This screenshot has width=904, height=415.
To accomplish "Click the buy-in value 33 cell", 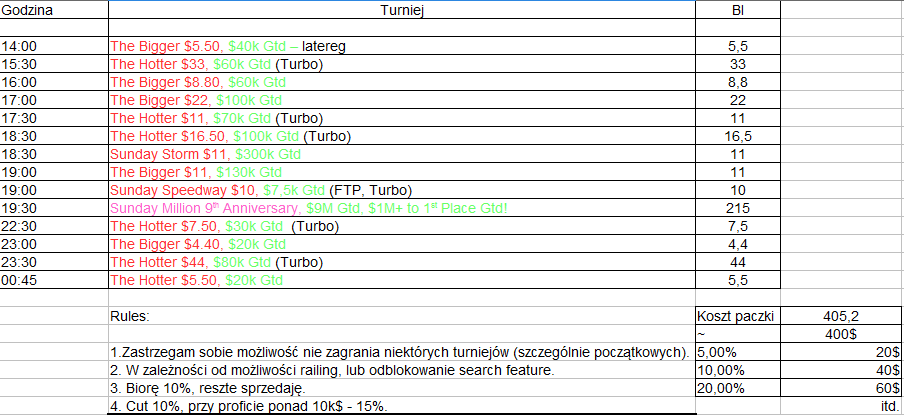I will pyautogui.click(x=737, y=64).
